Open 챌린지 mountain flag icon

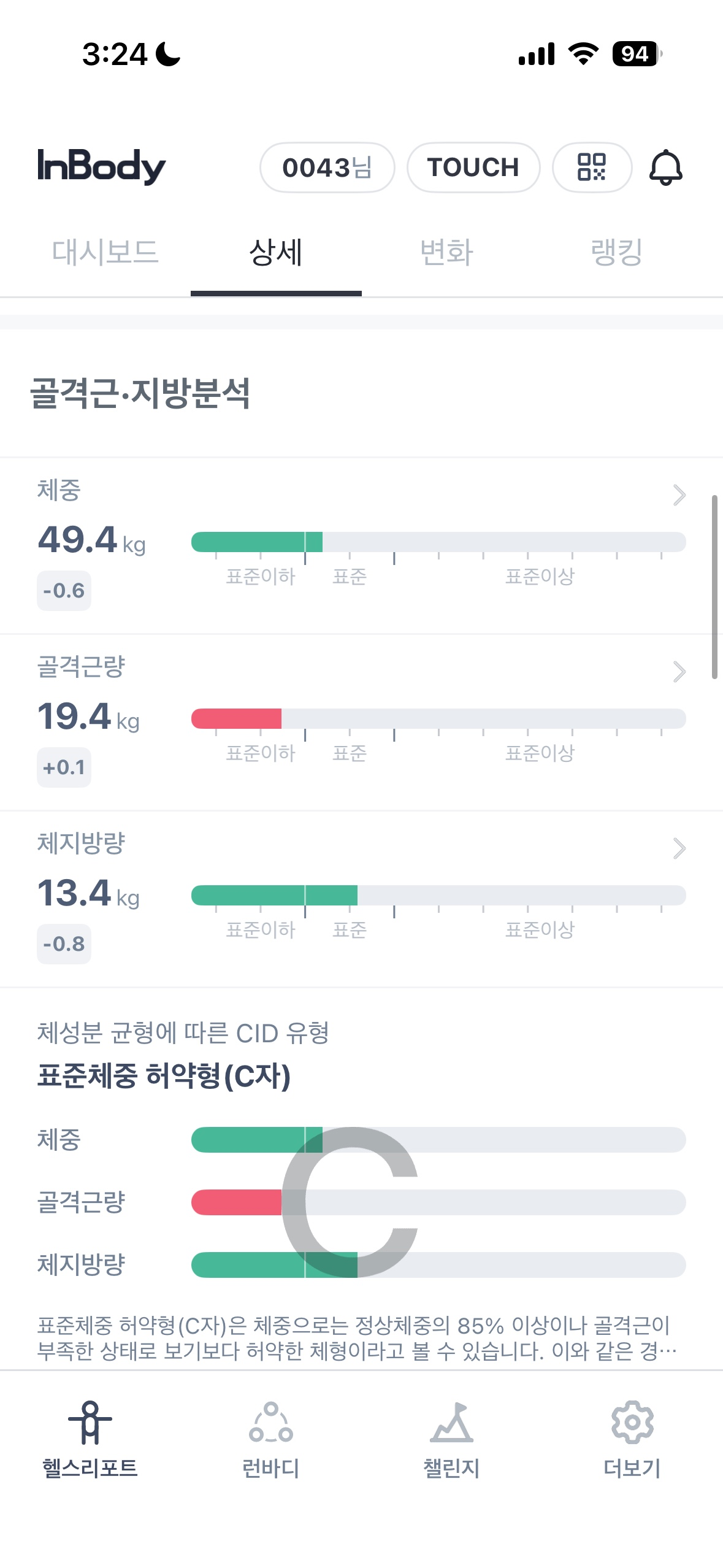(451, 1422)
